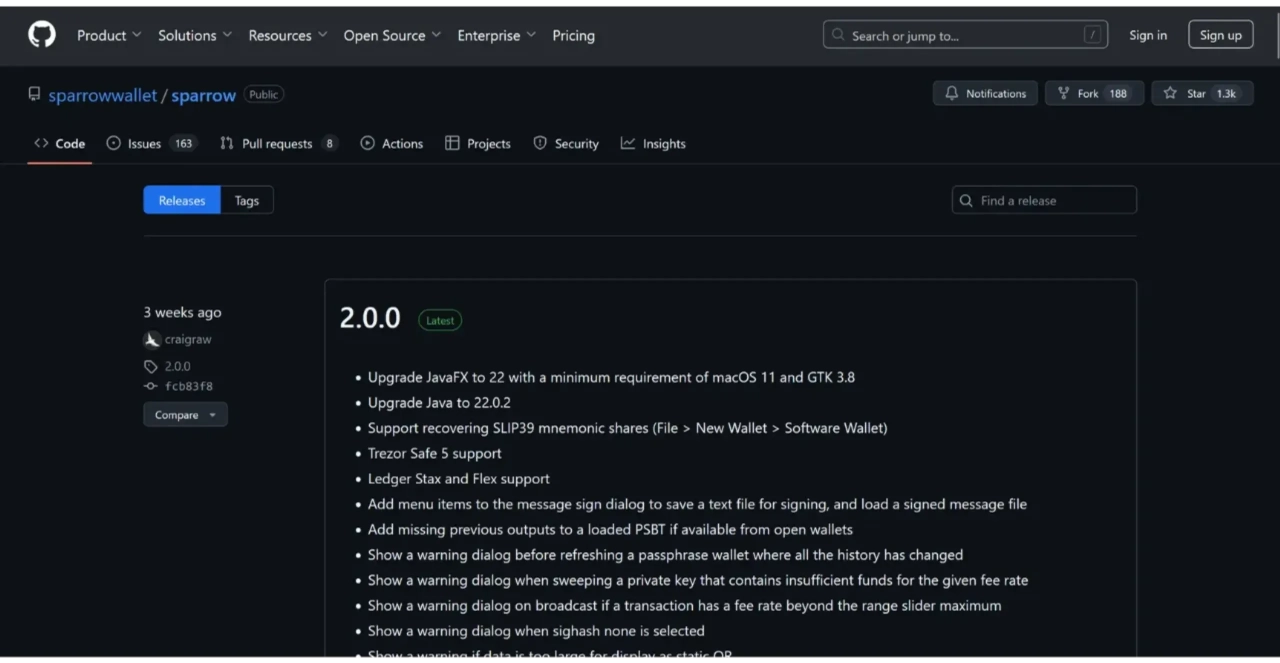The image size is (1280, 663).
Task: Go to Pull requests tab
Action: [x=277, y=144]
